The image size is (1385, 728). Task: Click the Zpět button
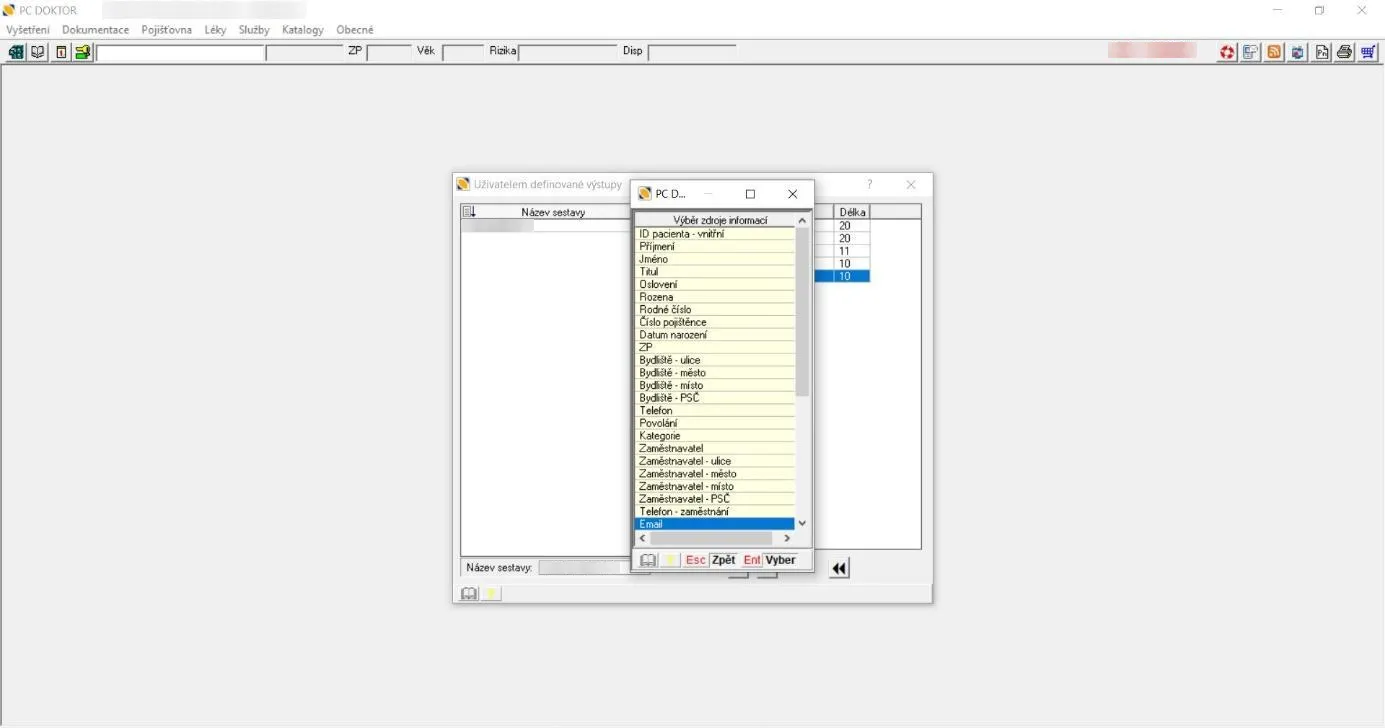(x=724, y=560)
